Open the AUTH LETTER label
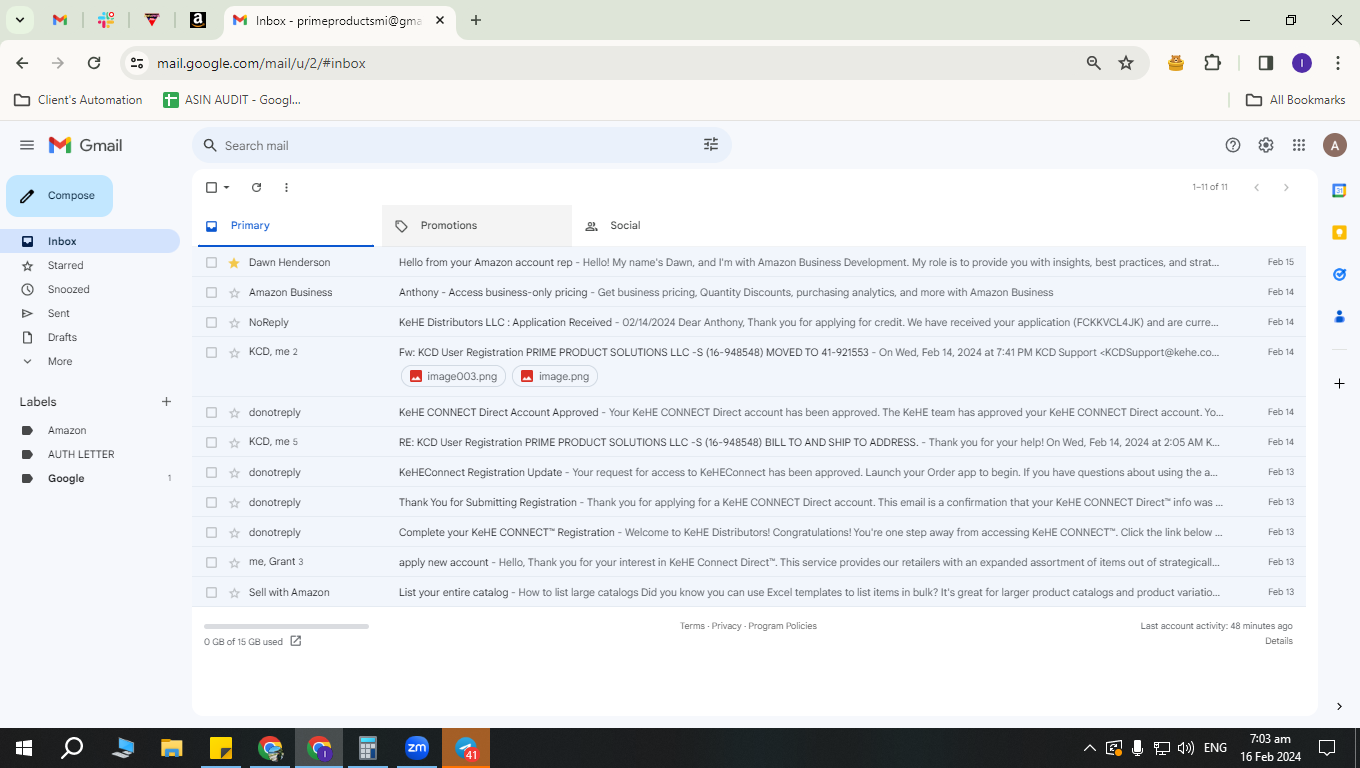 pos(81,454)
